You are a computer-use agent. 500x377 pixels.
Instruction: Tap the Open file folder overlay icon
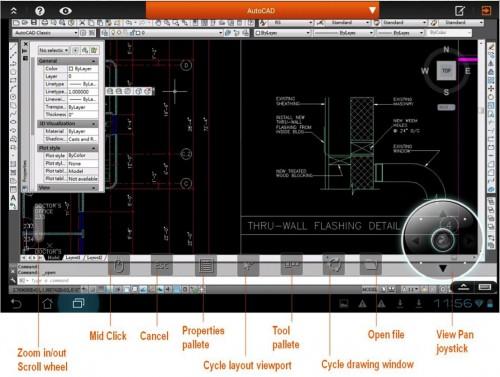371,265
